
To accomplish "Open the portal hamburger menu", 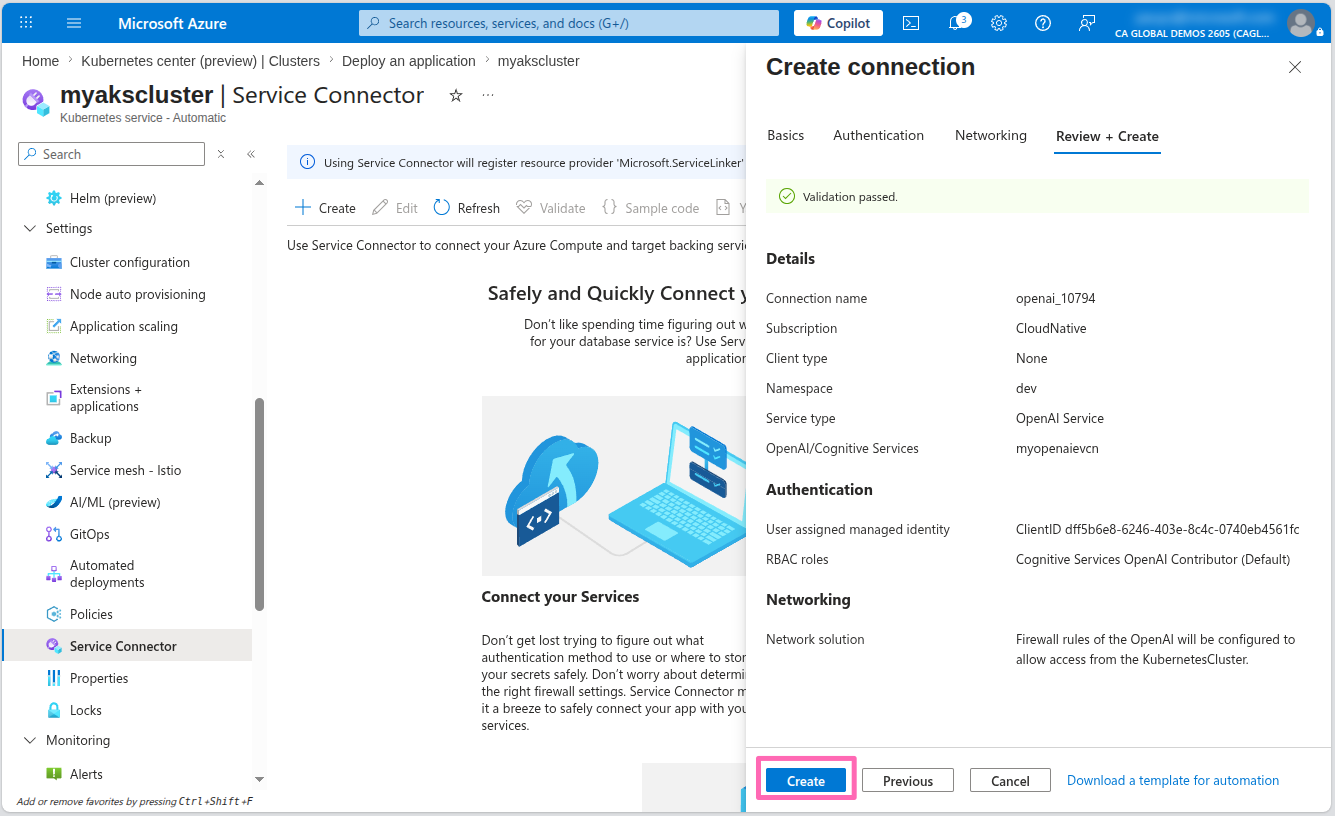I will point(74,23).
